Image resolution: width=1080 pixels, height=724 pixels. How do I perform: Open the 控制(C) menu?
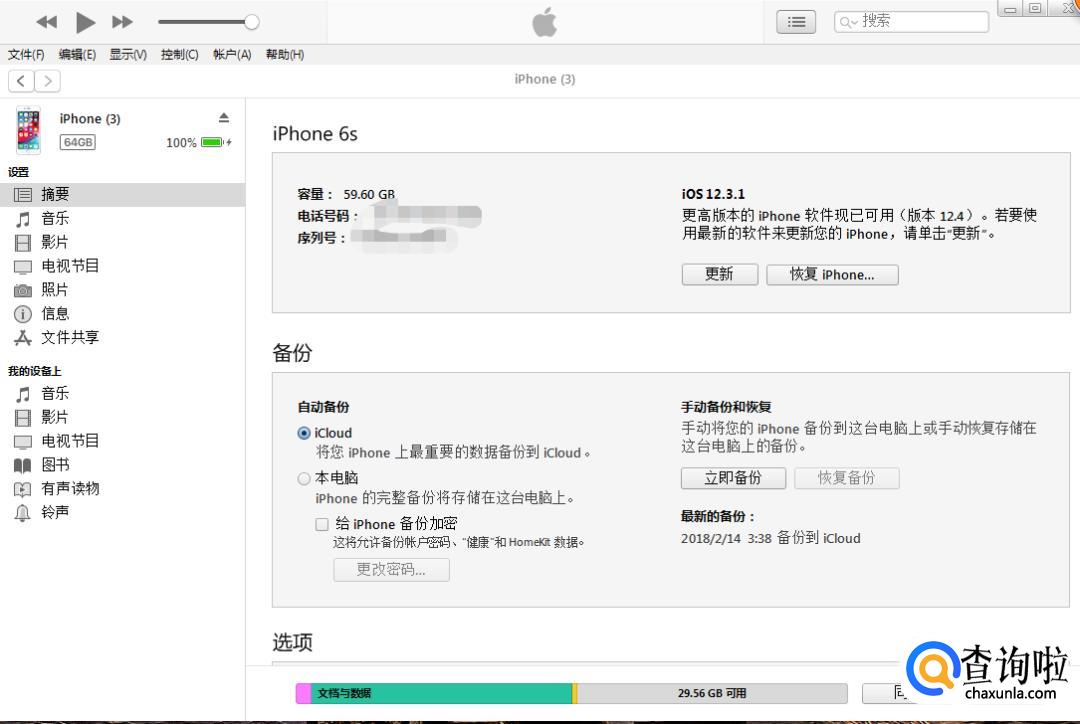180,54
